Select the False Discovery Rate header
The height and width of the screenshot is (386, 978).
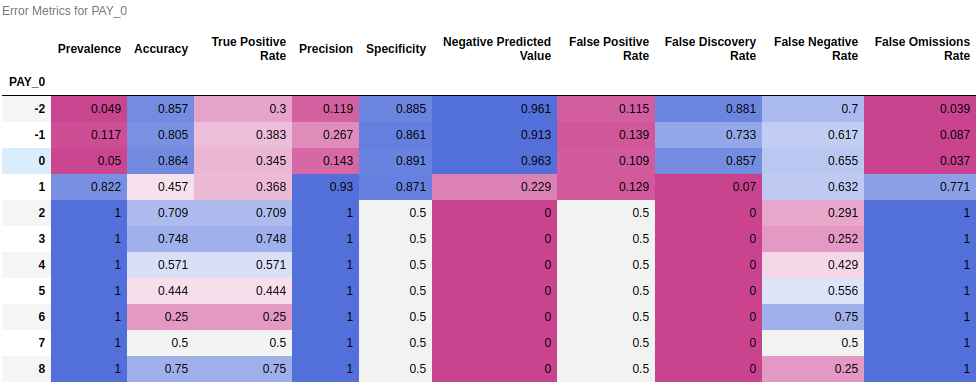pyautogui.click(x=710, y=49)
